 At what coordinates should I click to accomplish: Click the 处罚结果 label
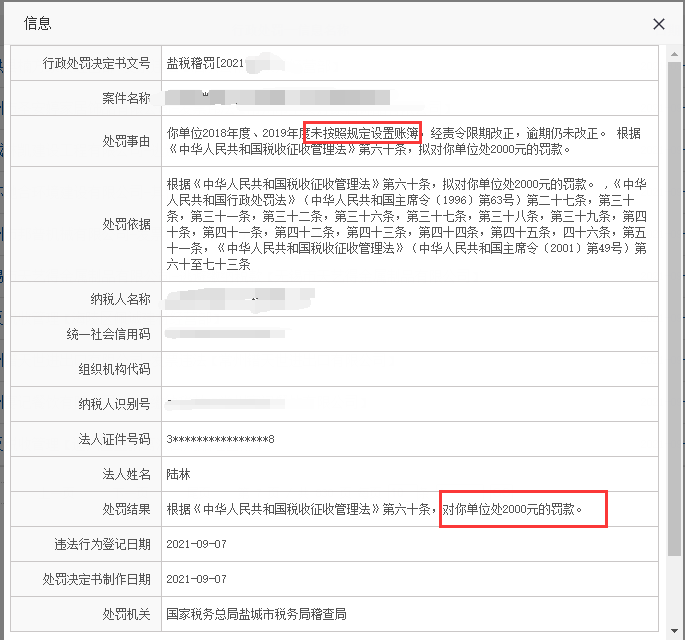126,509
